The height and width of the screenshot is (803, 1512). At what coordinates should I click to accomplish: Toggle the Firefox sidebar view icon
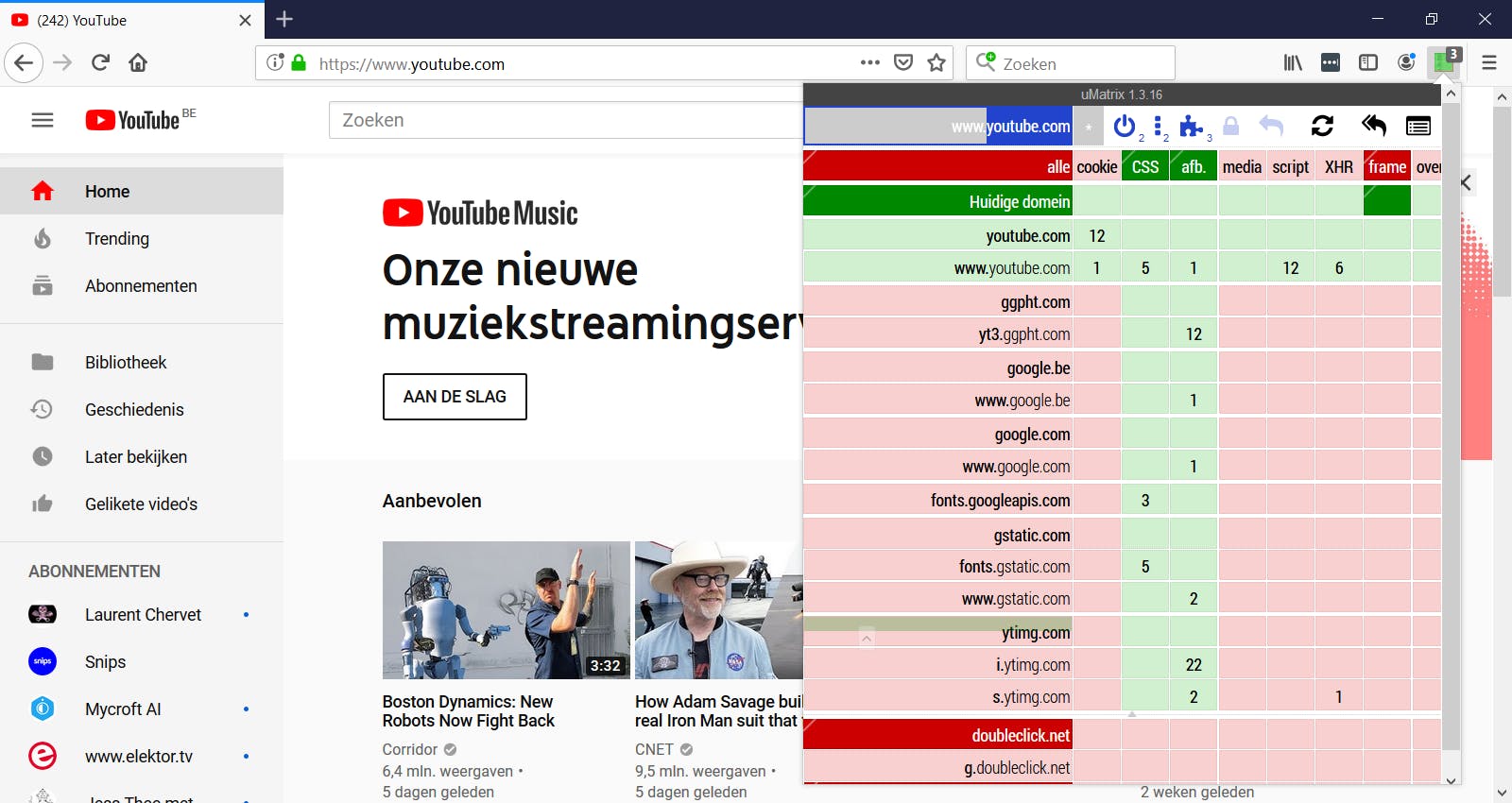(x=1368, y=62)
